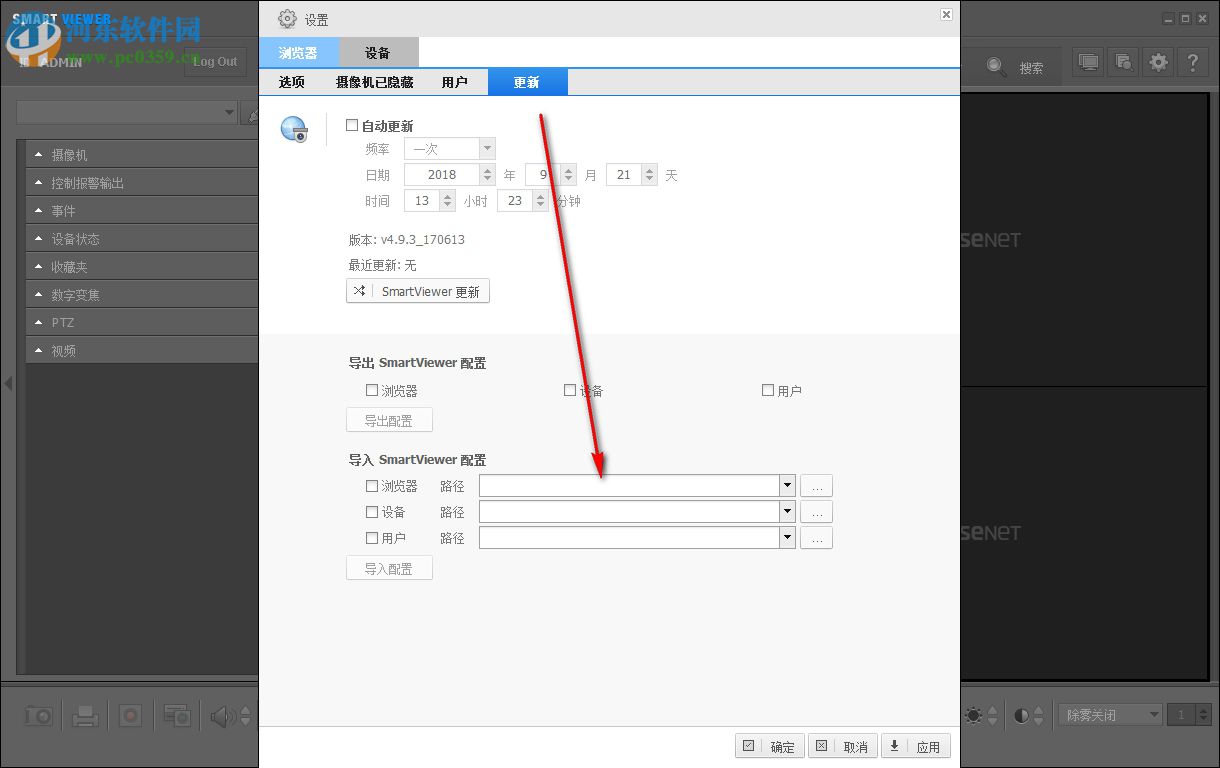Check the 浏览器 box under 导出 SmartViewer 配置
This screenshot has width=1220, height=768.
[371, 390]
